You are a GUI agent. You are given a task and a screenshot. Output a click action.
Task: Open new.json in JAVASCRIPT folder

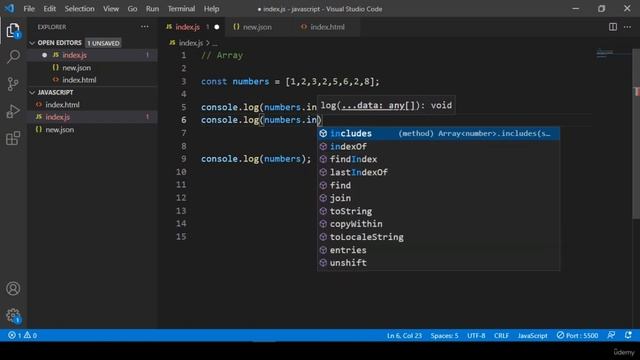click(x=93, y=130)
